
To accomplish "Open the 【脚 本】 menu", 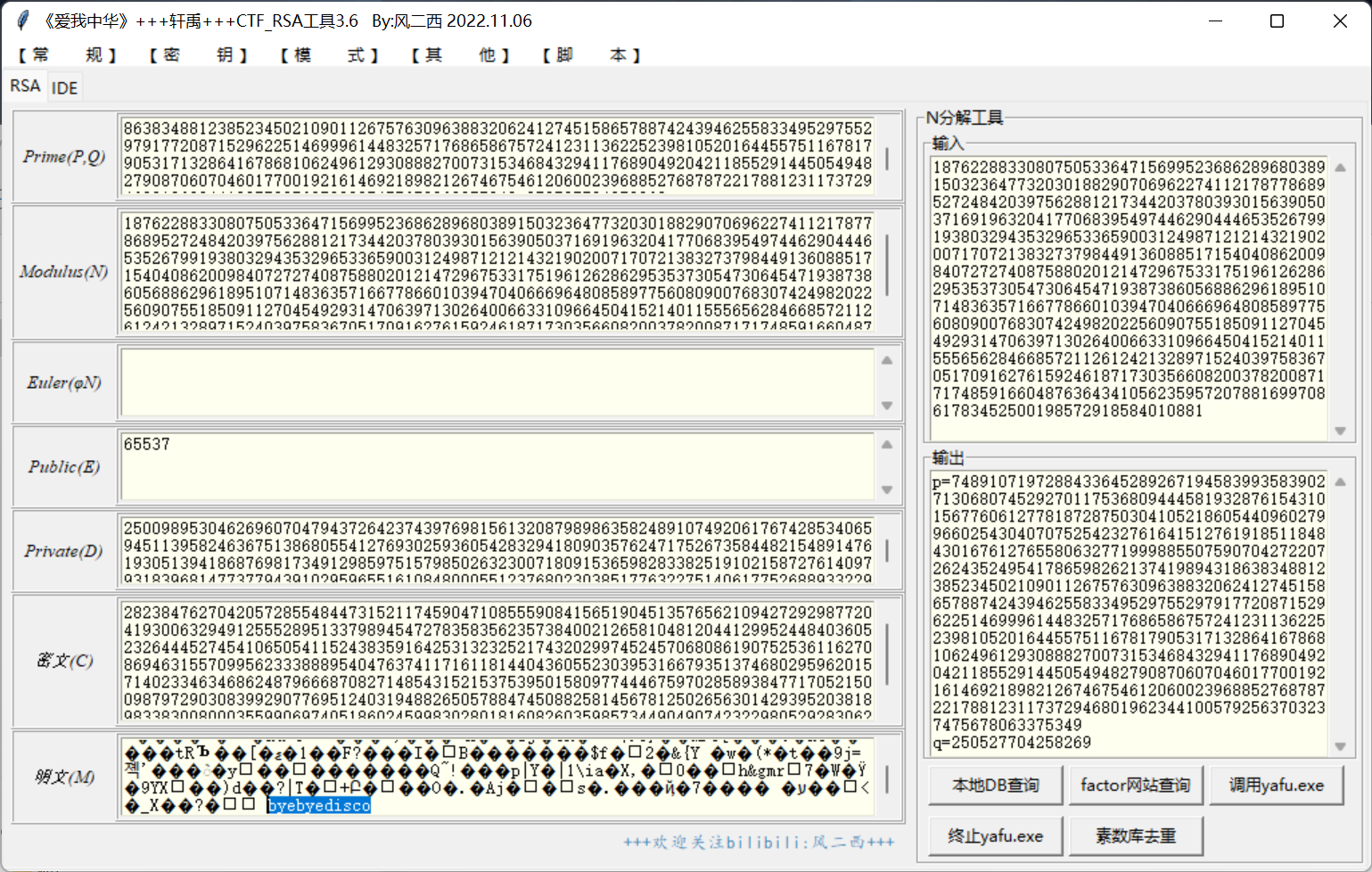I will 591,55.
